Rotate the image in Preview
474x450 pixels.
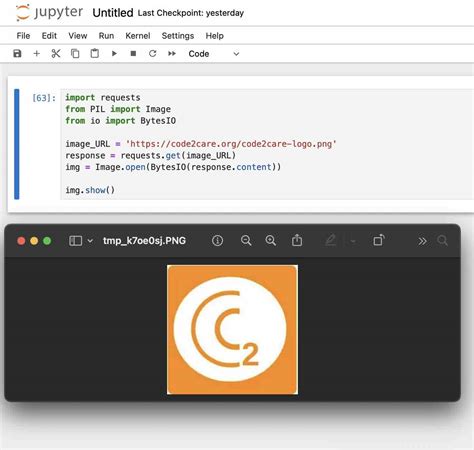[x=379, y=240]
